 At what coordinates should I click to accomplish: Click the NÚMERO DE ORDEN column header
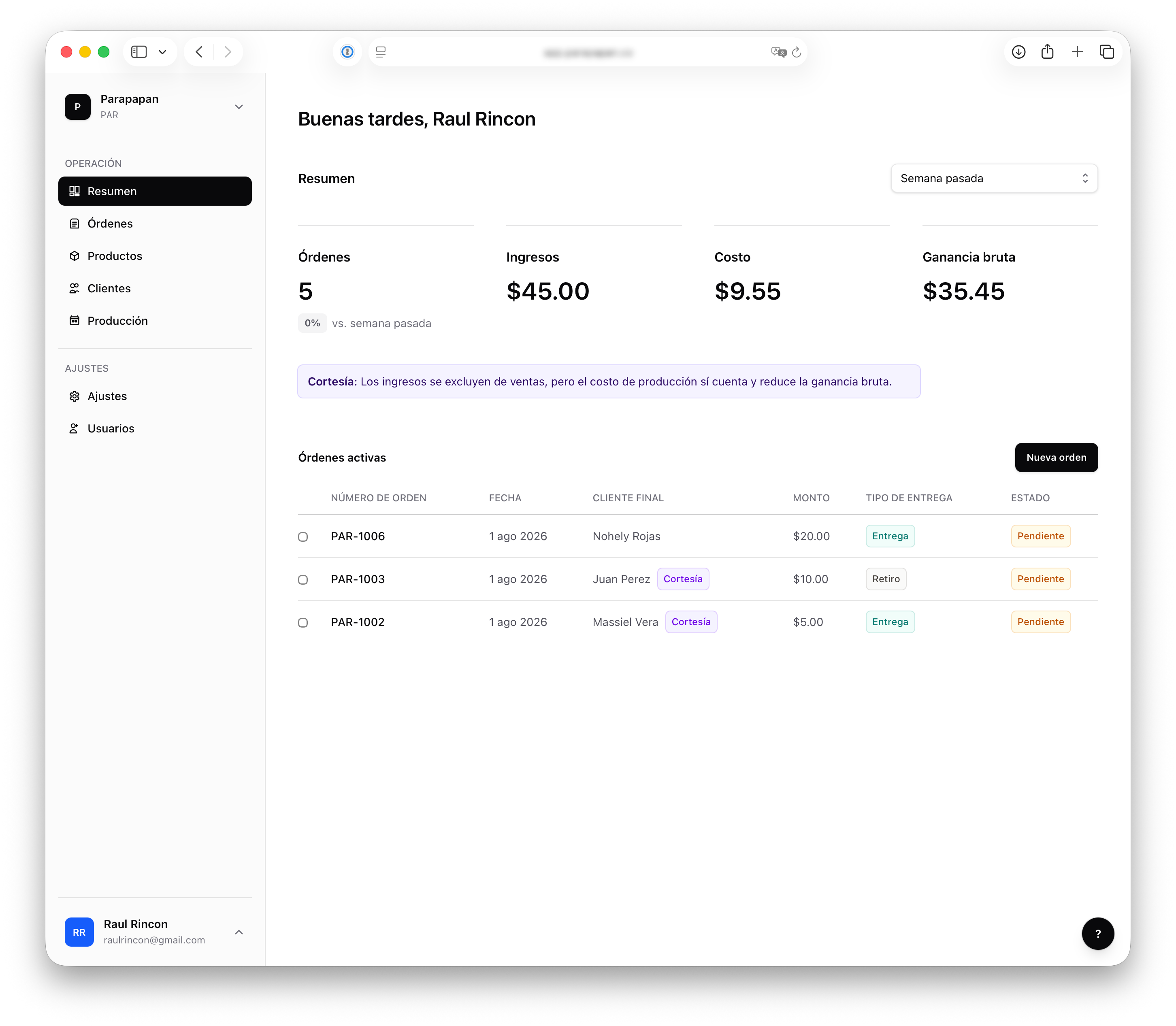click(x=379, y=498)
